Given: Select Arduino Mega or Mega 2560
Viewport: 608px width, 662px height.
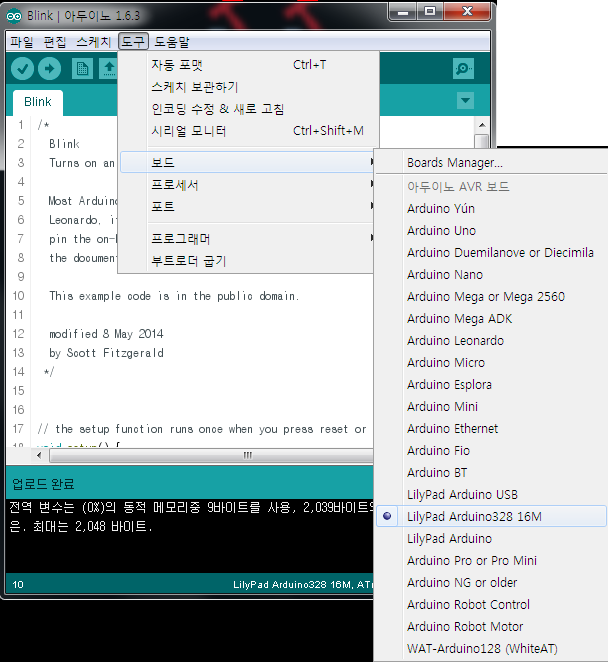Looking at the screenshot, I should click(x=491, y=296).
